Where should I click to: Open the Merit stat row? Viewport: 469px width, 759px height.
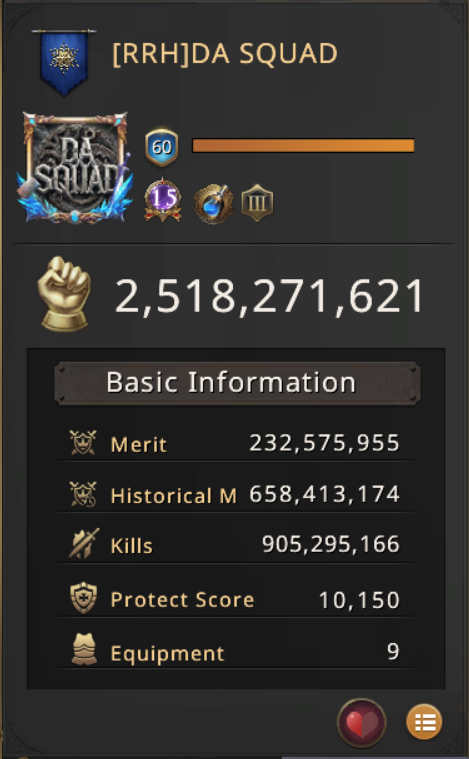[x=235, y=443]
